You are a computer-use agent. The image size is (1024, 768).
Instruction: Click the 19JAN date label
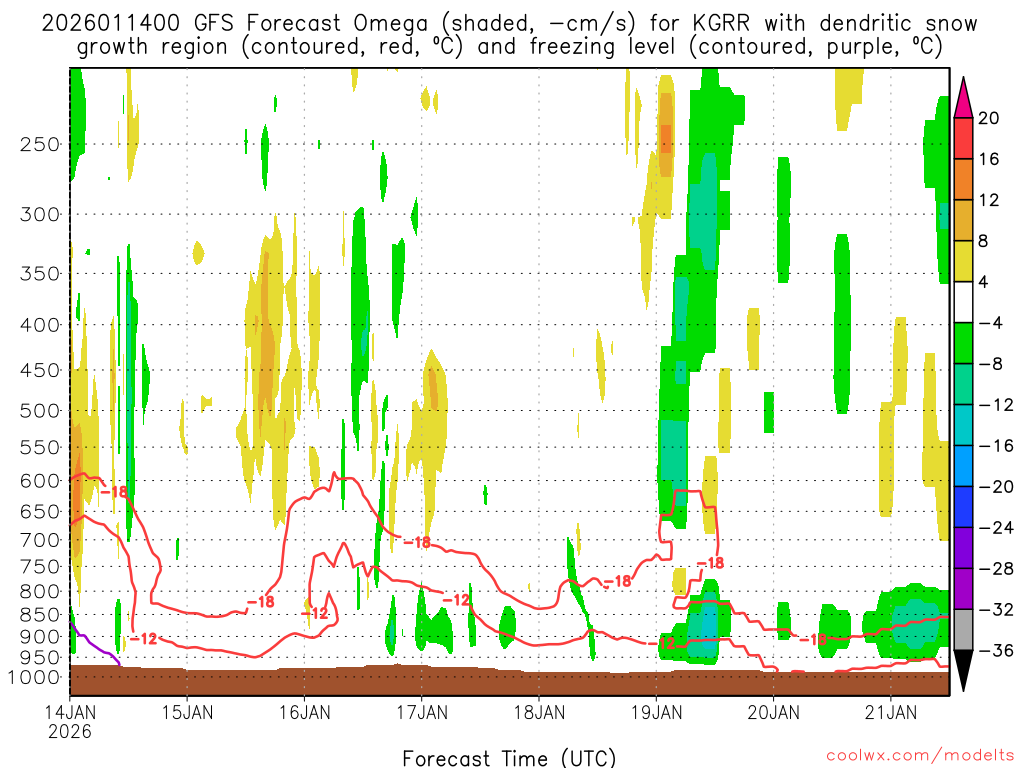656,712
